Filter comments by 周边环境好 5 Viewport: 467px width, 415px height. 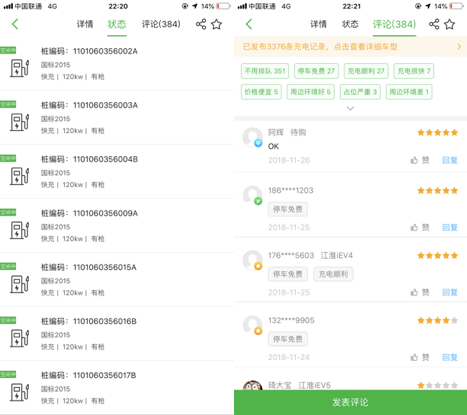click(311, 92)
